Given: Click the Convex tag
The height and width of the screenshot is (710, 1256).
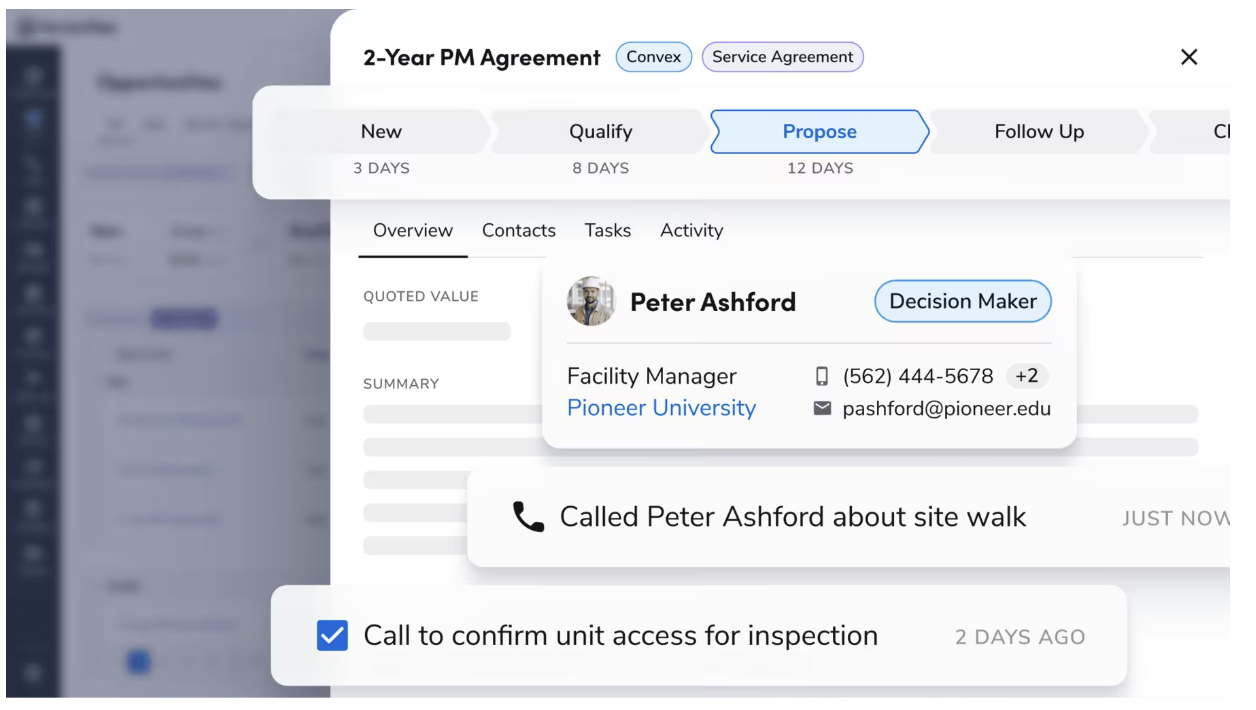Looking at the screenshot, I should tap(654, 57).
